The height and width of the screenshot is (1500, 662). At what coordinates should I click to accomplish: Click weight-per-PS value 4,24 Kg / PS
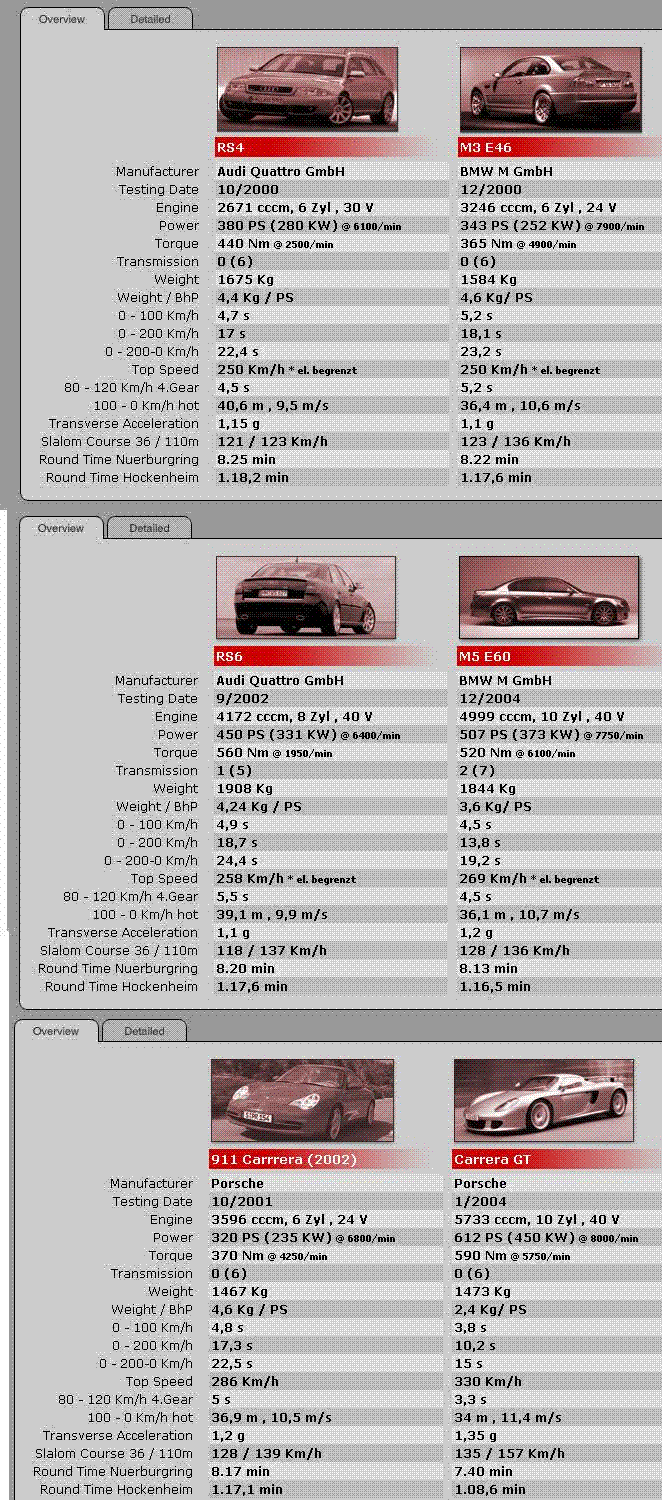coord(259,807)
